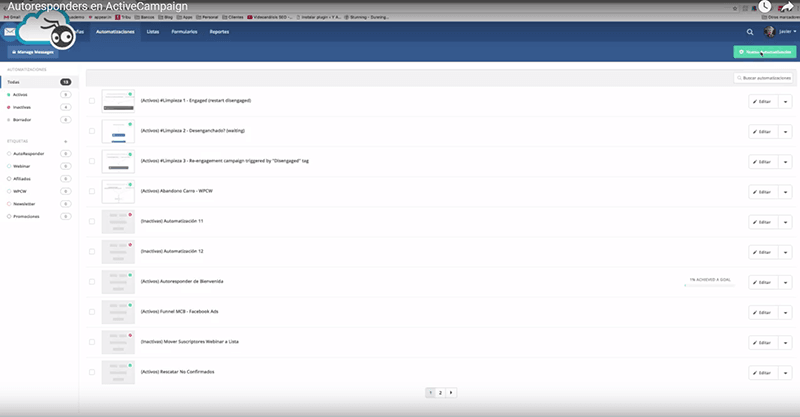
Task: Open the search magnifier in the top navigation
Action: [749, 32]
